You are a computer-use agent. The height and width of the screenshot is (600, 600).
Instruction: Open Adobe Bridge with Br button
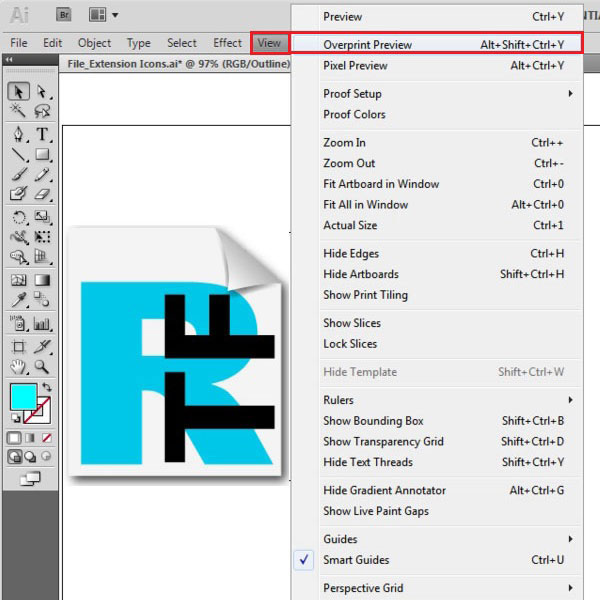click(64, 15)
